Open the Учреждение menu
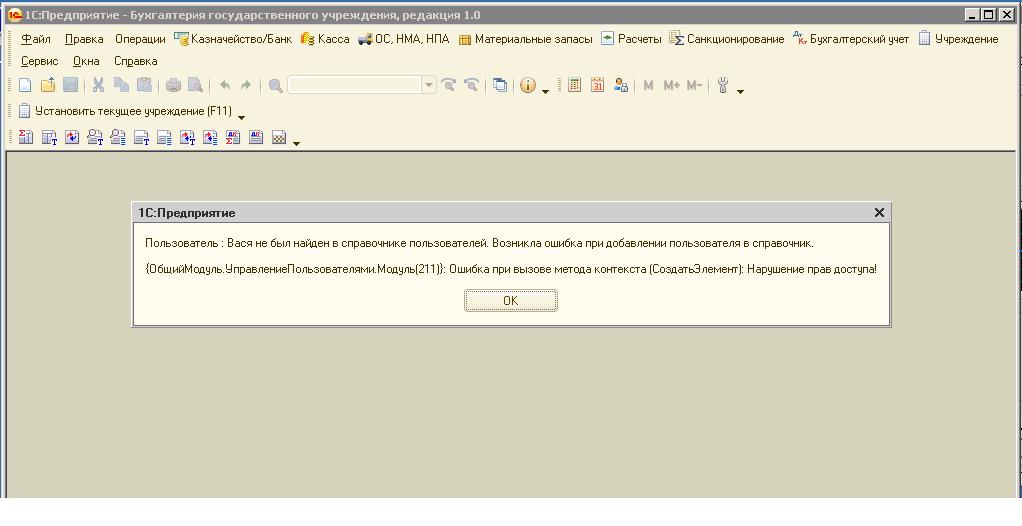Image resolution: width=1022 pixels, height=526 pixels. pos(958,39)
